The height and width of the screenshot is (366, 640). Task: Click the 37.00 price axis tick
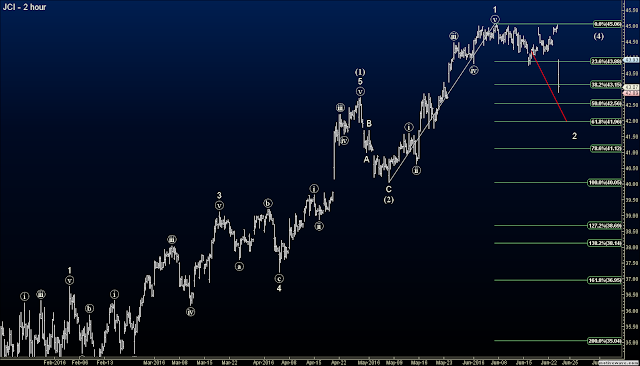[x=632, y=279]
